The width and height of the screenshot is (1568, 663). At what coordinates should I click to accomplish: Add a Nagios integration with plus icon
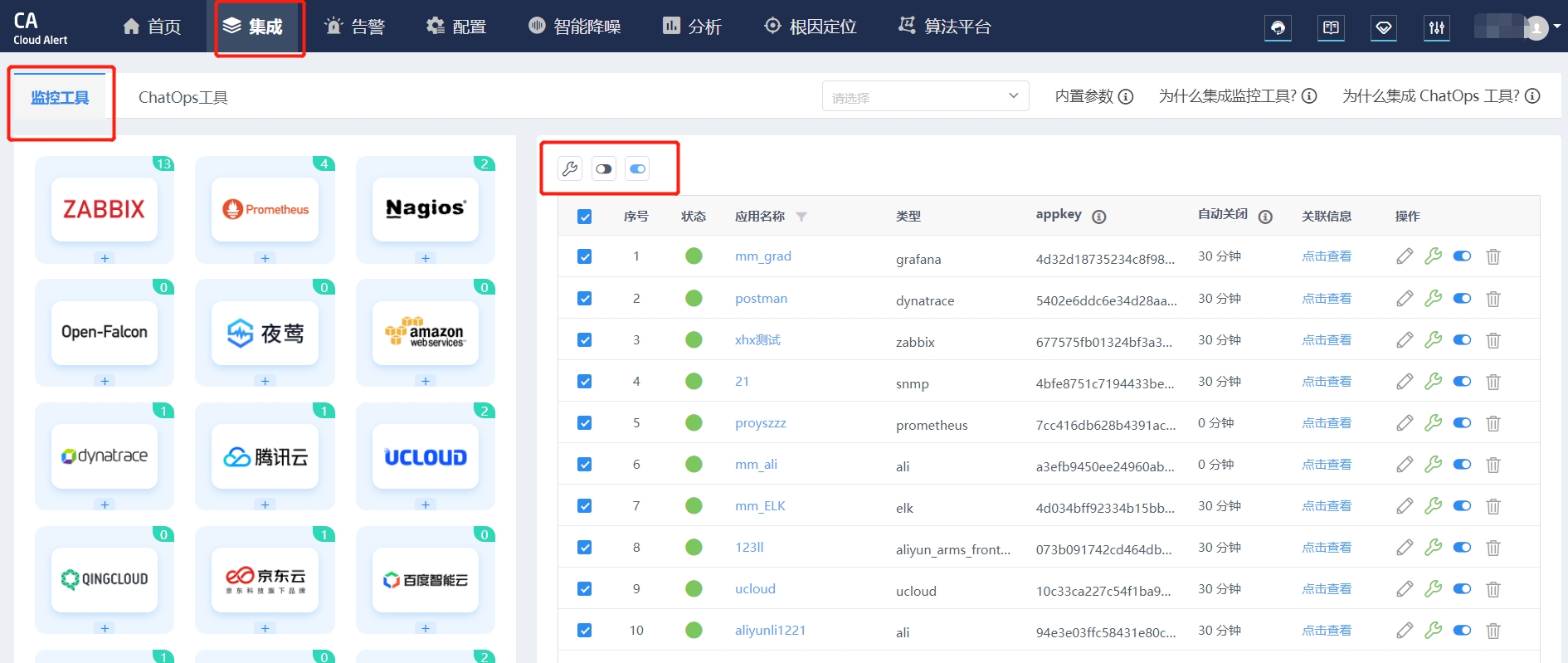(426, 258)
